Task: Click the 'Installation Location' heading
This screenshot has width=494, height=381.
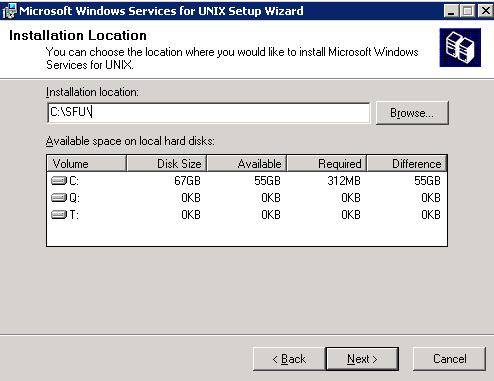Action: coord(78,35)
